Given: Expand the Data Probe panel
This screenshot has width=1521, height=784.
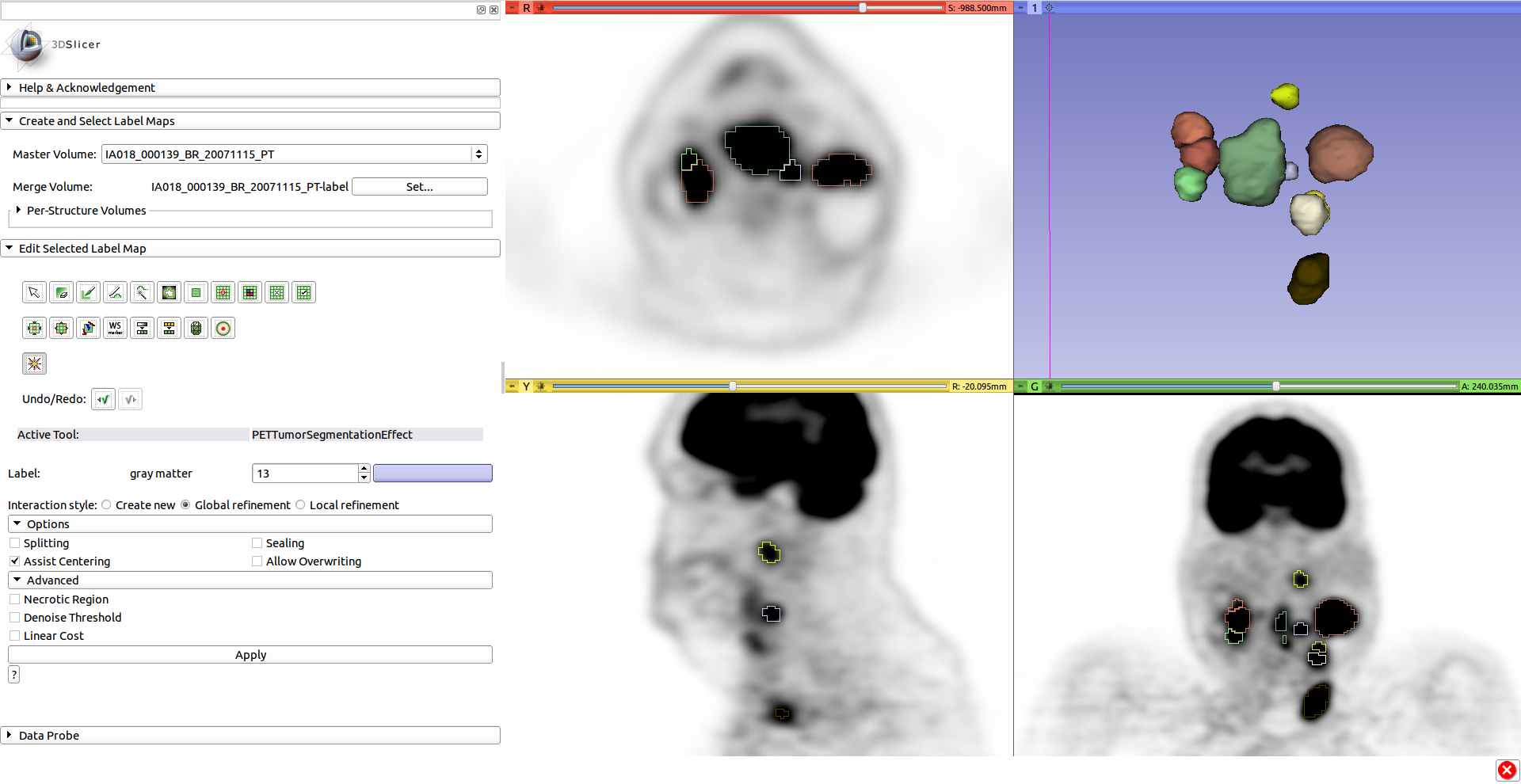Looking at the screenshot, I should [10, 736].
